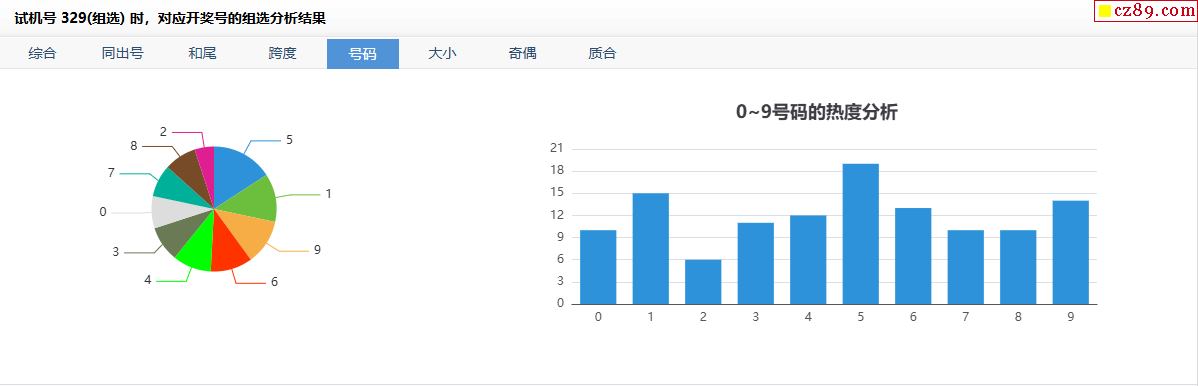
Task: Click the red pie slice labeled 6
Action: [x=228, y=247]
